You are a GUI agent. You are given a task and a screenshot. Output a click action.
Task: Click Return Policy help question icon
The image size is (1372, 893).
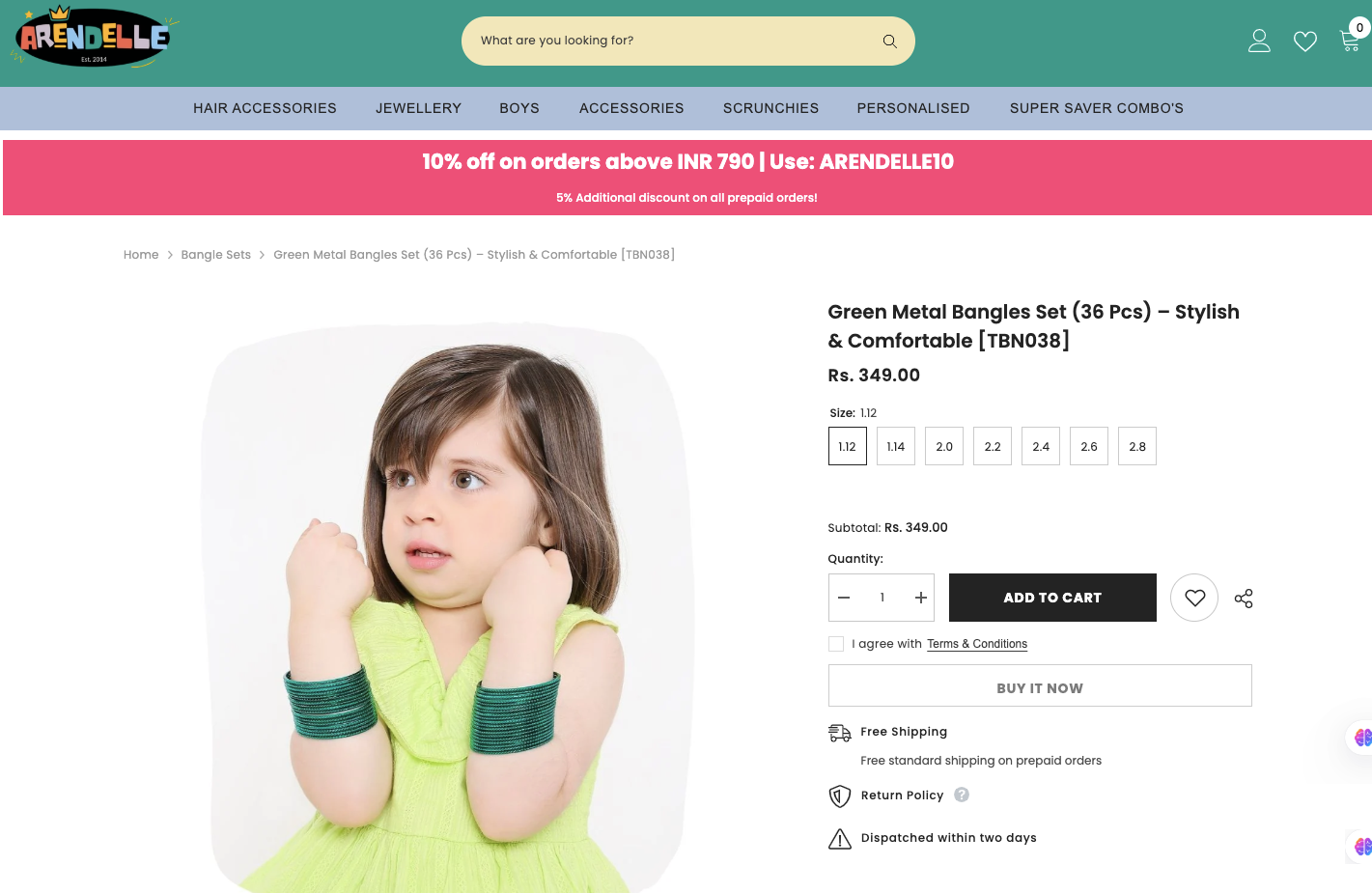tap(962, 795)
